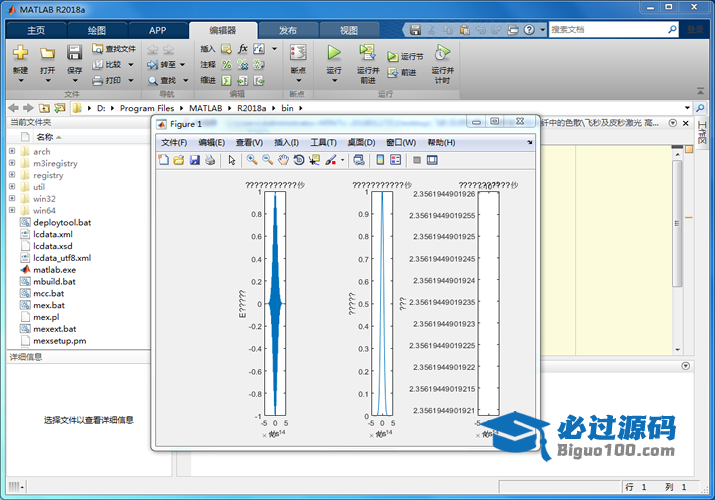Expand the m3iregistry folder node
This screenshot has width=715, height=500.
tap(12, 163)
